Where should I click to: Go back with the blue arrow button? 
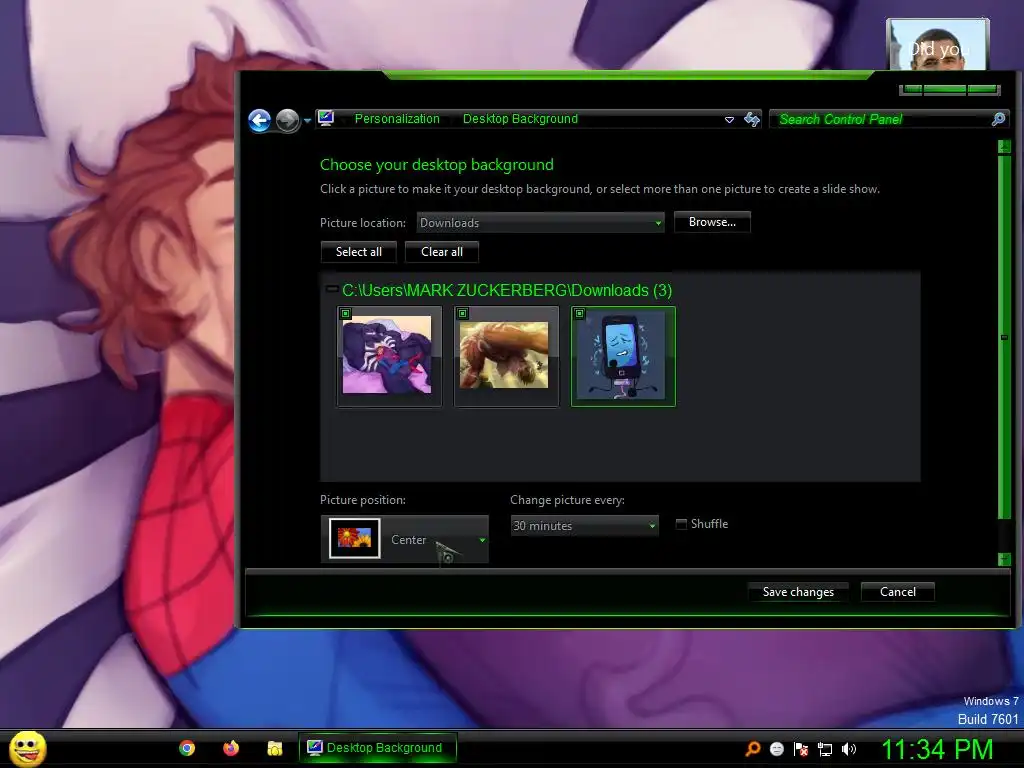pos(259,120)
